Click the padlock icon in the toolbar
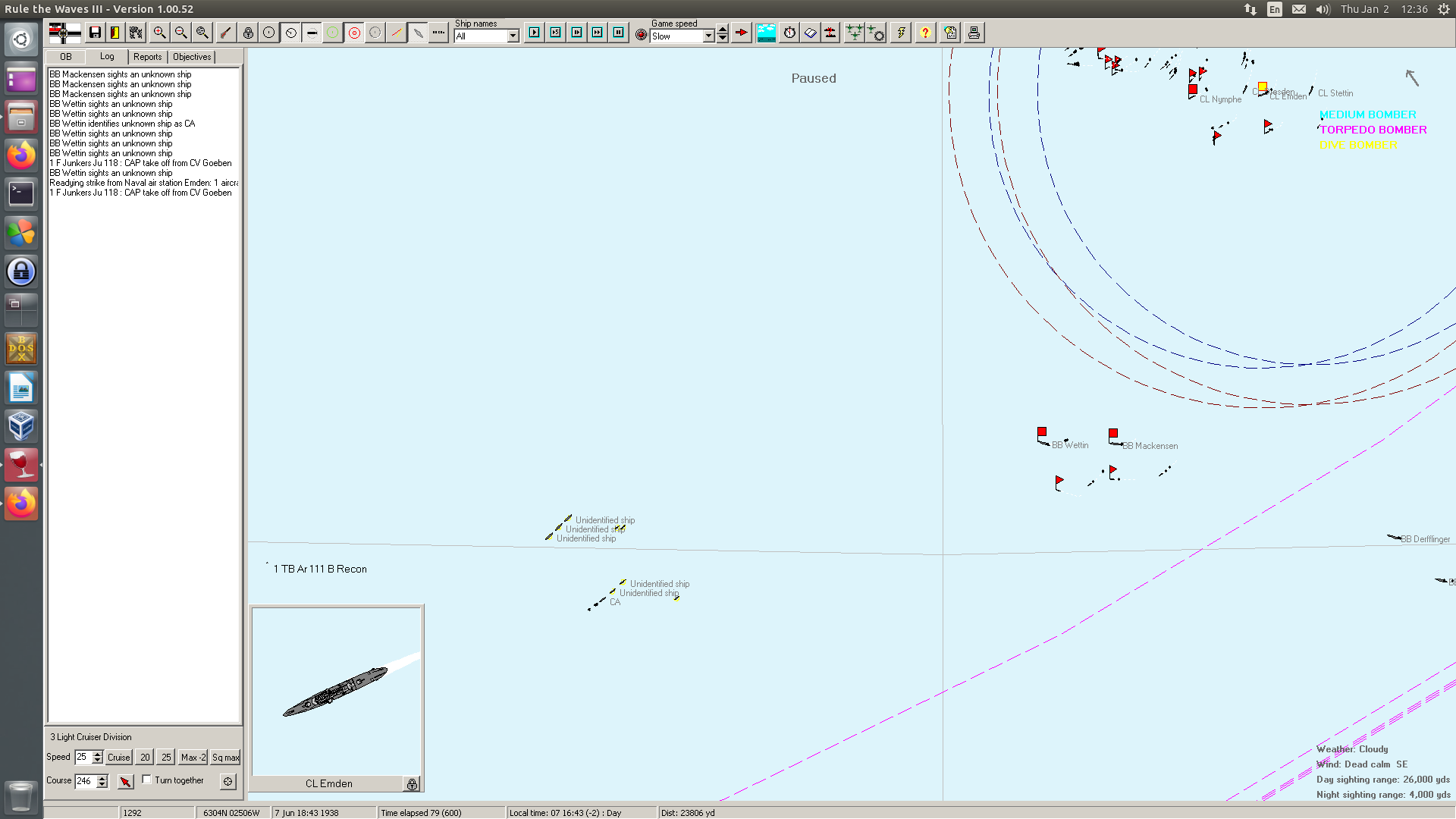 pos(248,33)
